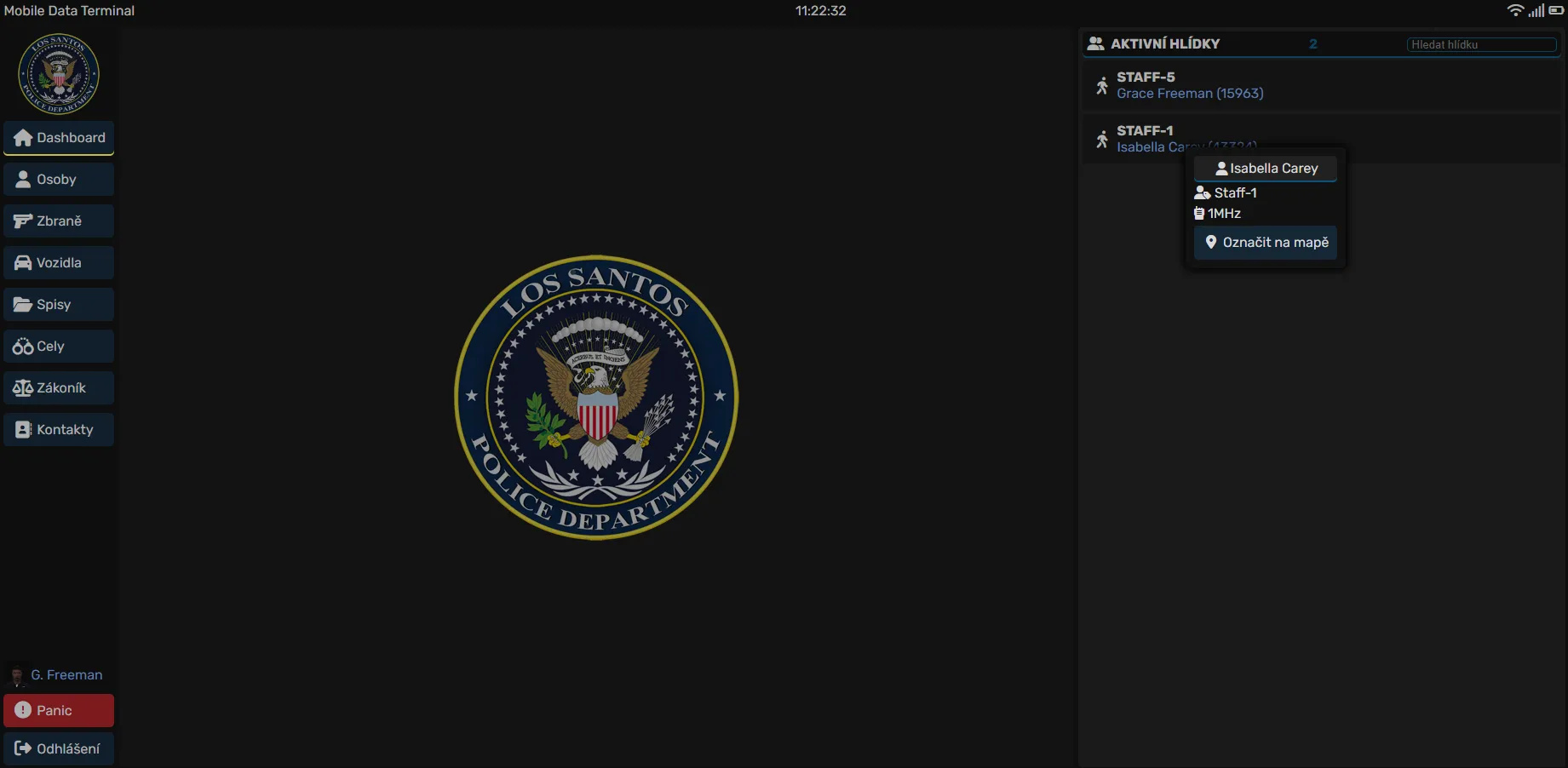Viewport: 1568px width, 768px height.
Task: Click the radio icon beside 1MHz
Action: (x=1199, y=214)
